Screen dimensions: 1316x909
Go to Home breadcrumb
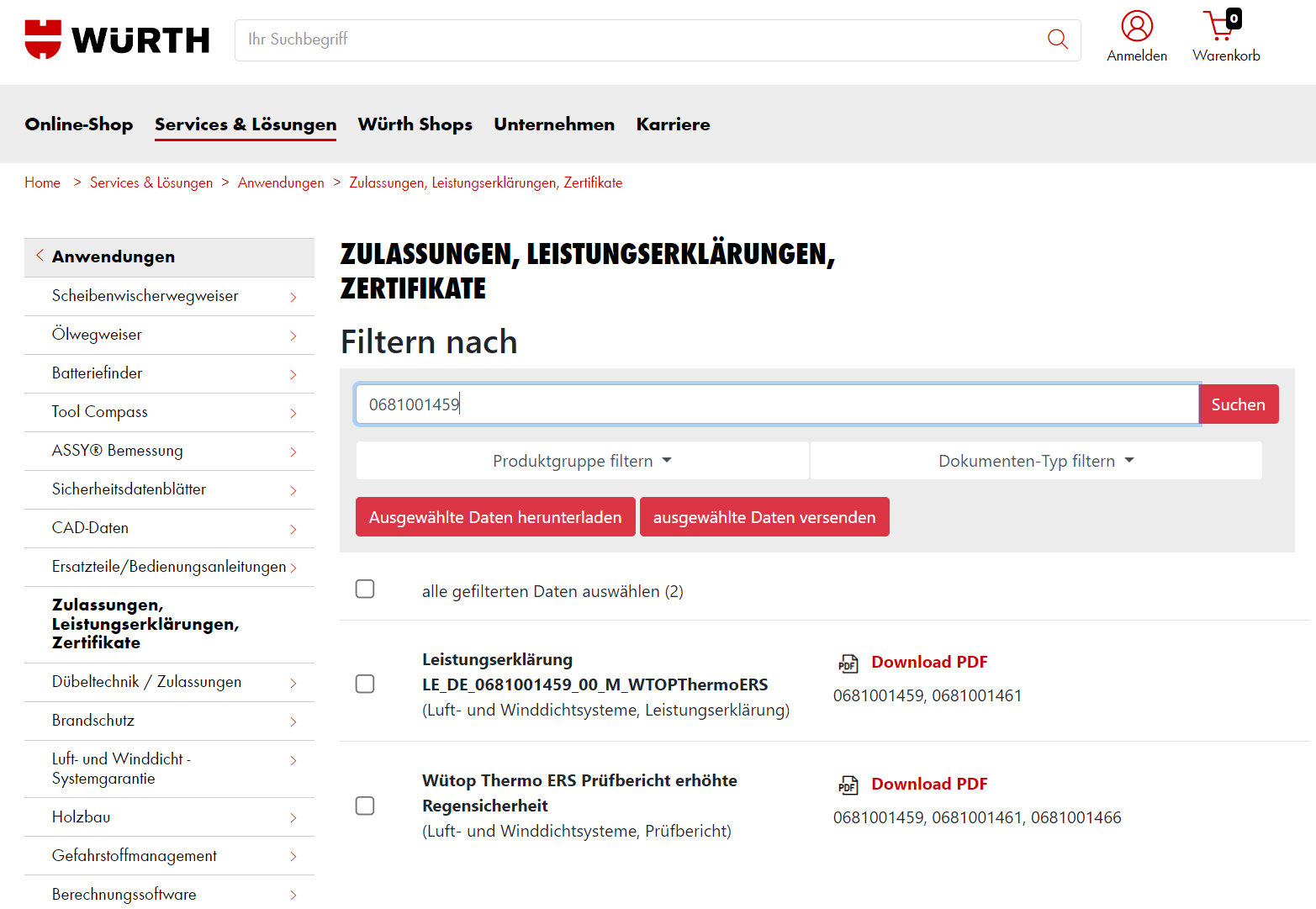coord(42,182)
